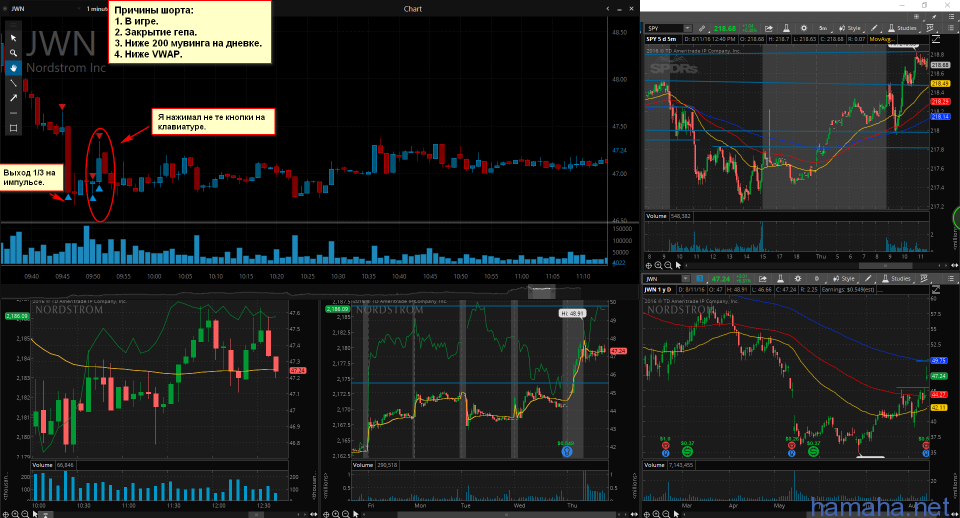The height and width of the screenshot is (518, 960).
Task: Click the expand icon beside Earnings label
Action: pos(937,290)
